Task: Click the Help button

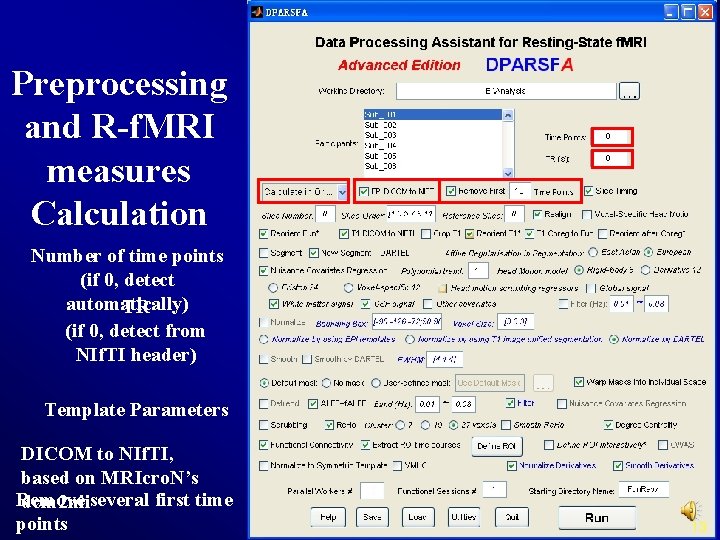Action: pos(328,517)
